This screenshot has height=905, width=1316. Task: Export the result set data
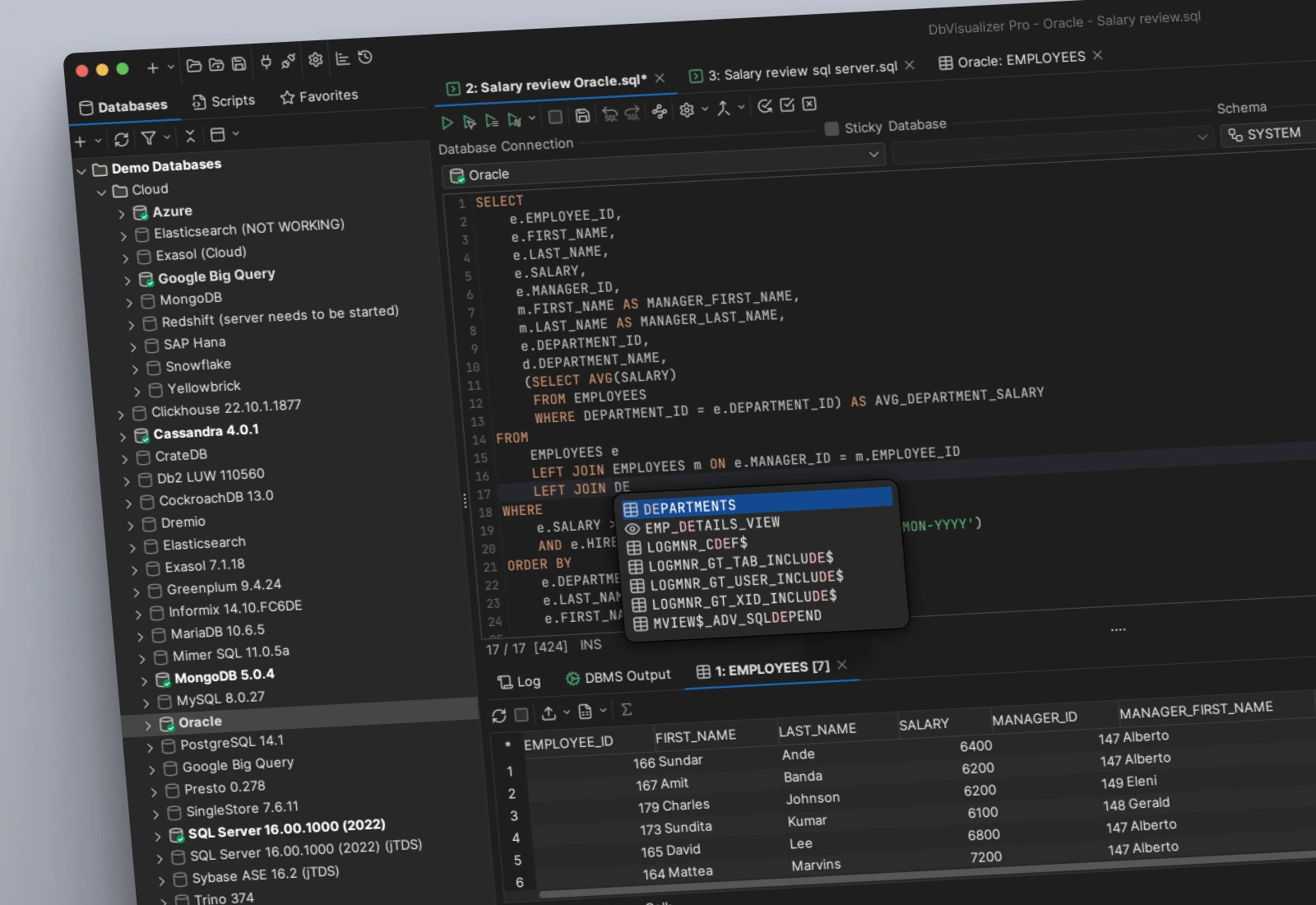click(x=549, y=712)
